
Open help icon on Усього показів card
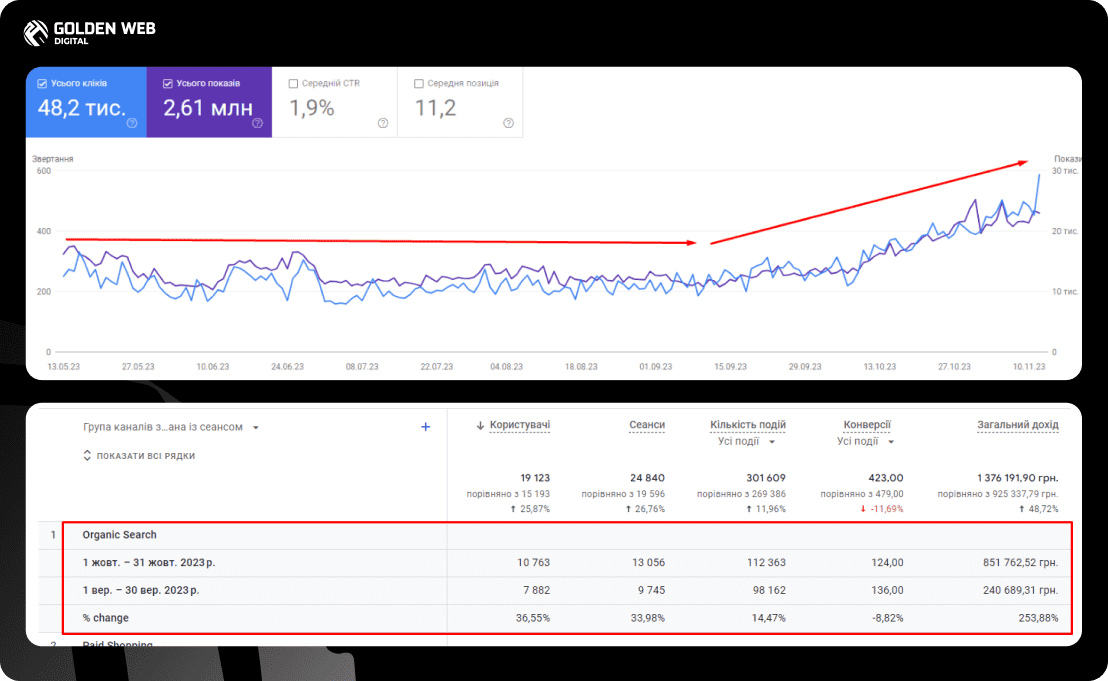(x=257, y=123)
